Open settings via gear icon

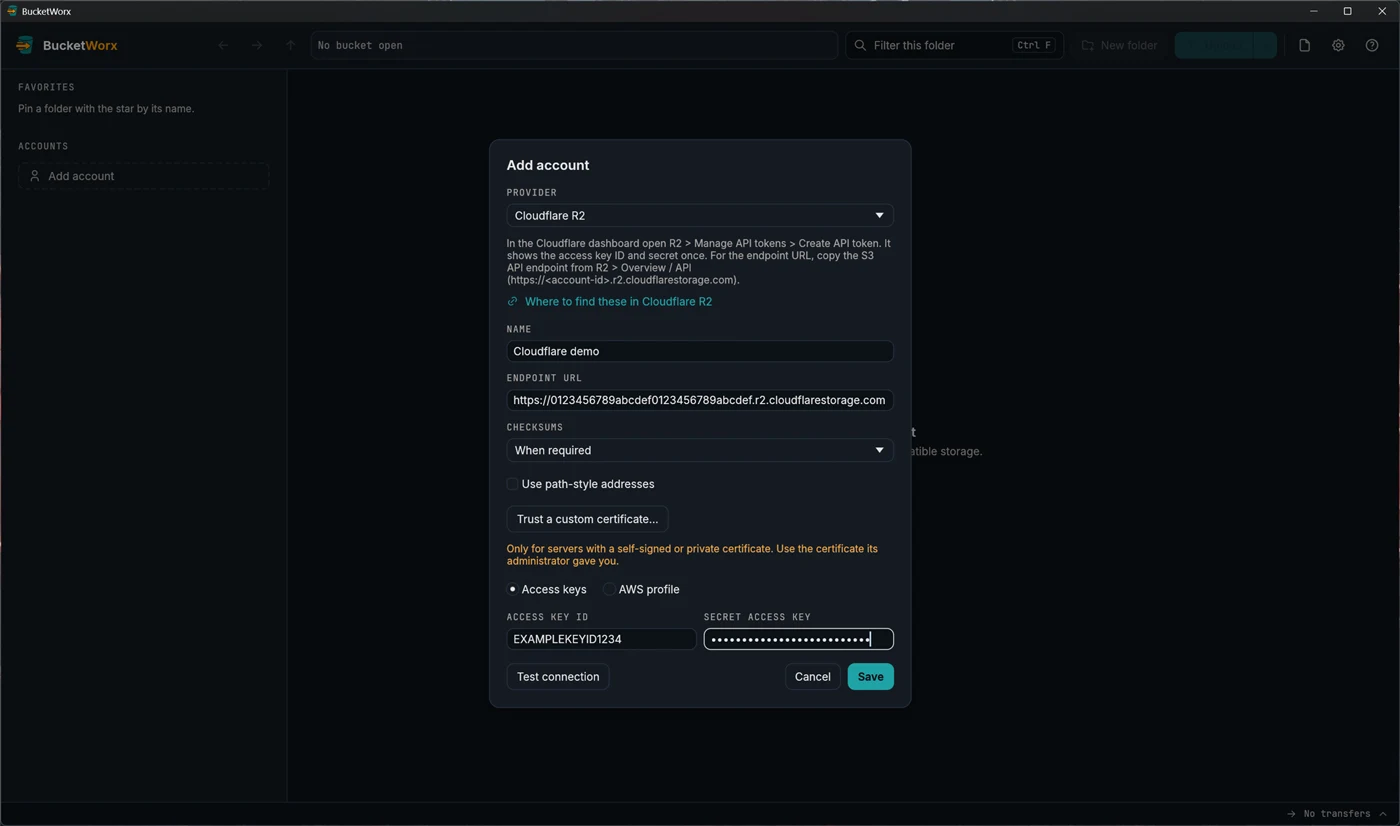tap(1338, 45)
